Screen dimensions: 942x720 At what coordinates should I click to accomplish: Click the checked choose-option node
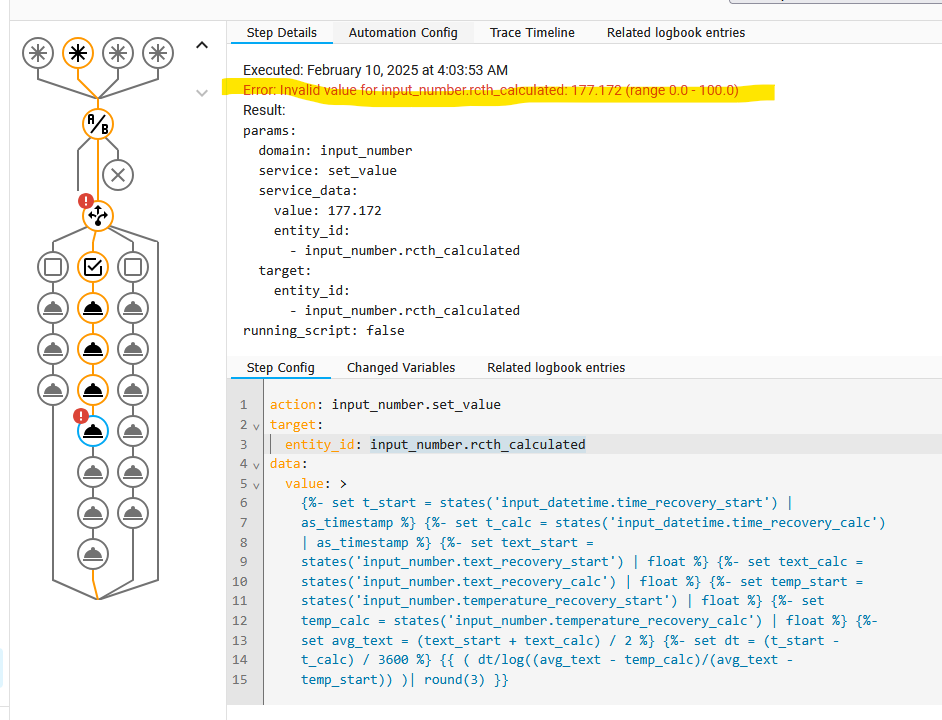point(93,267)
